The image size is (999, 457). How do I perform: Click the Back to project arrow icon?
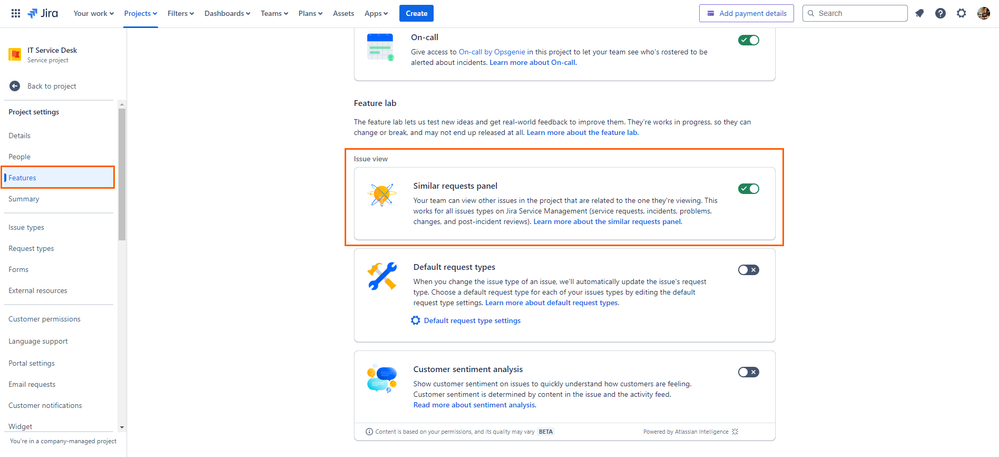(15, 86)
